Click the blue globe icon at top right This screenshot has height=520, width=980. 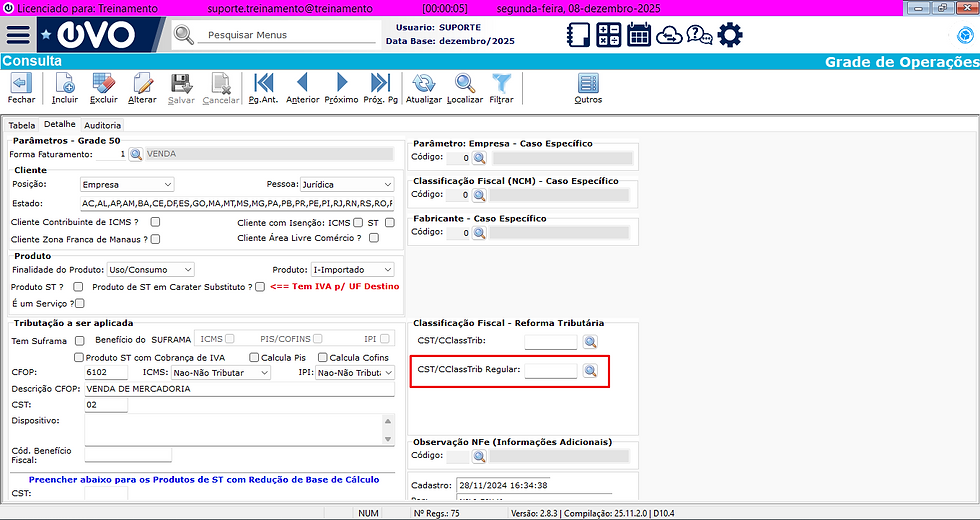click(965, 36)
